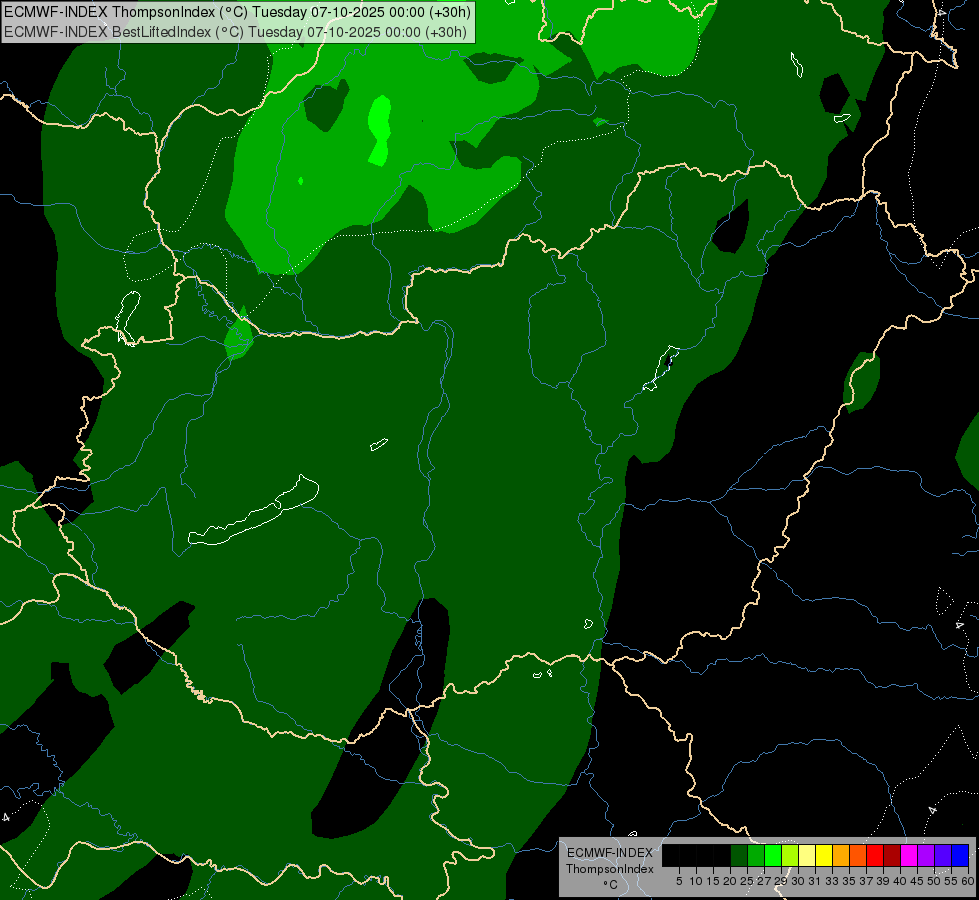Click the medium green 25-27 legend swatch
979x900 pixels.
coord(756,855)
